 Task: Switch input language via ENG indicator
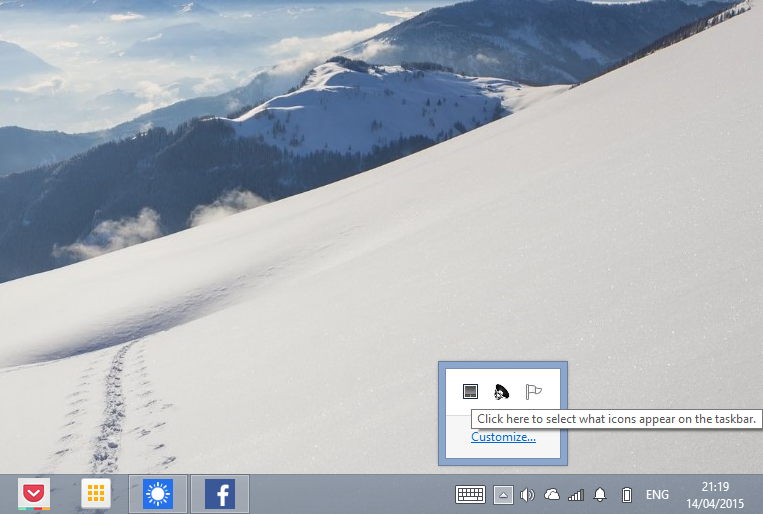point(657,495)
